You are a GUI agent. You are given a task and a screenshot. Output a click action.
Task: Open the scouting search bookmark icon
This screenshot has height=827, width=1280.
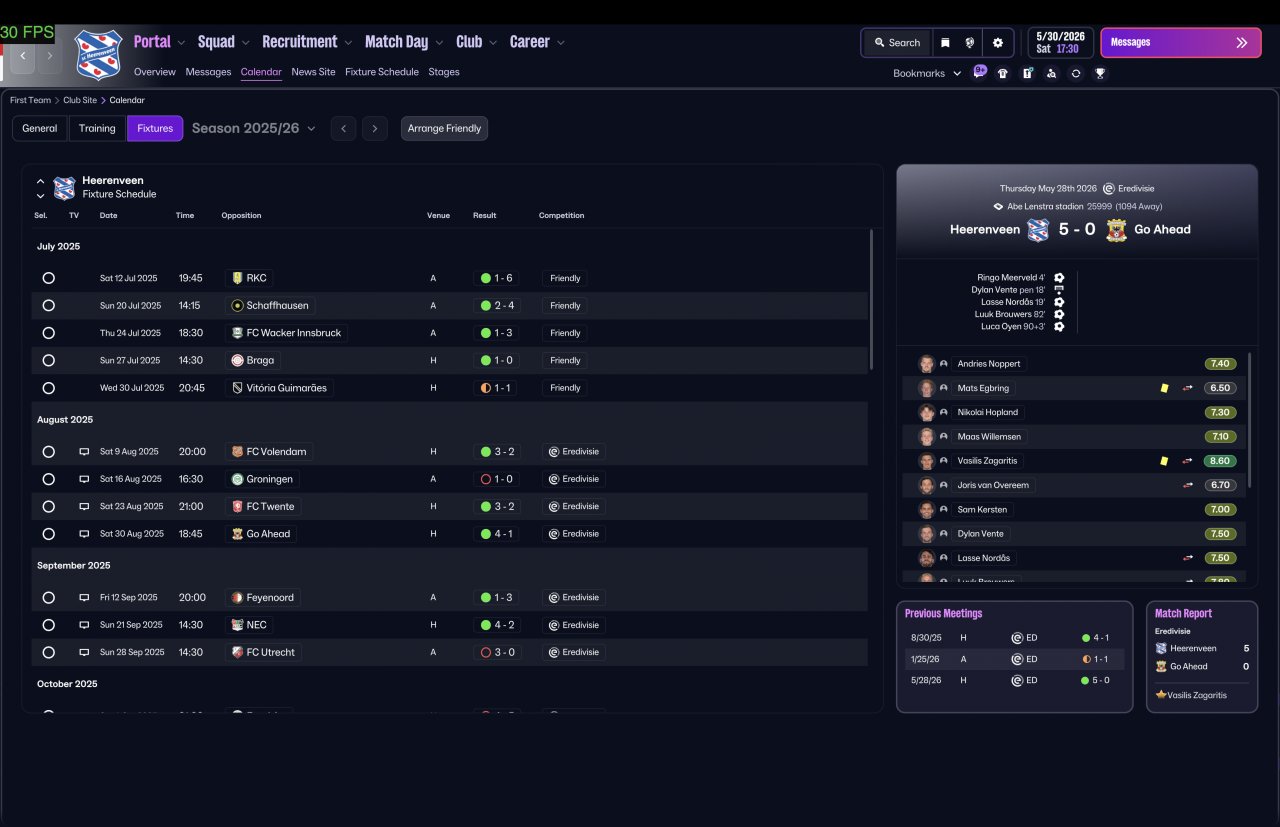click(x=1051, y=73)
